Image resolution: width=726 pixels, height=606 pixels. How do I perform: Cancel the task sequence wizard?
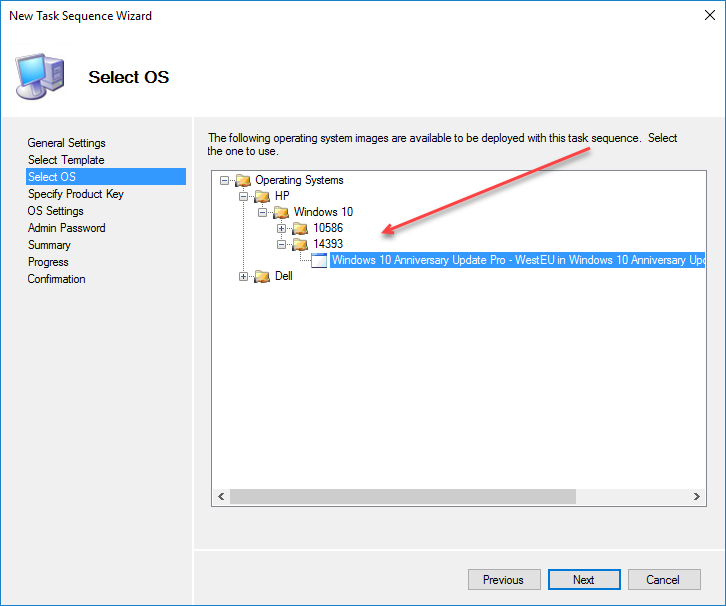click(662, 580)
